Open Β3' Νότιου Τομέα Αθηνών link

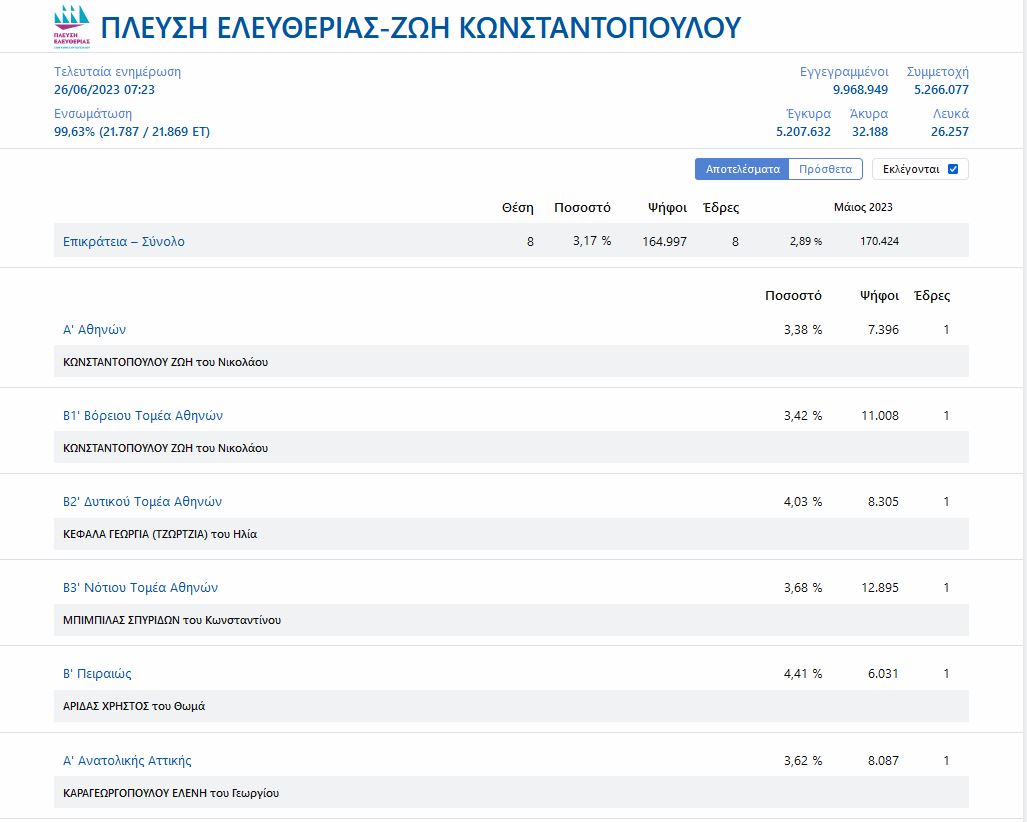tap(140, 587)
